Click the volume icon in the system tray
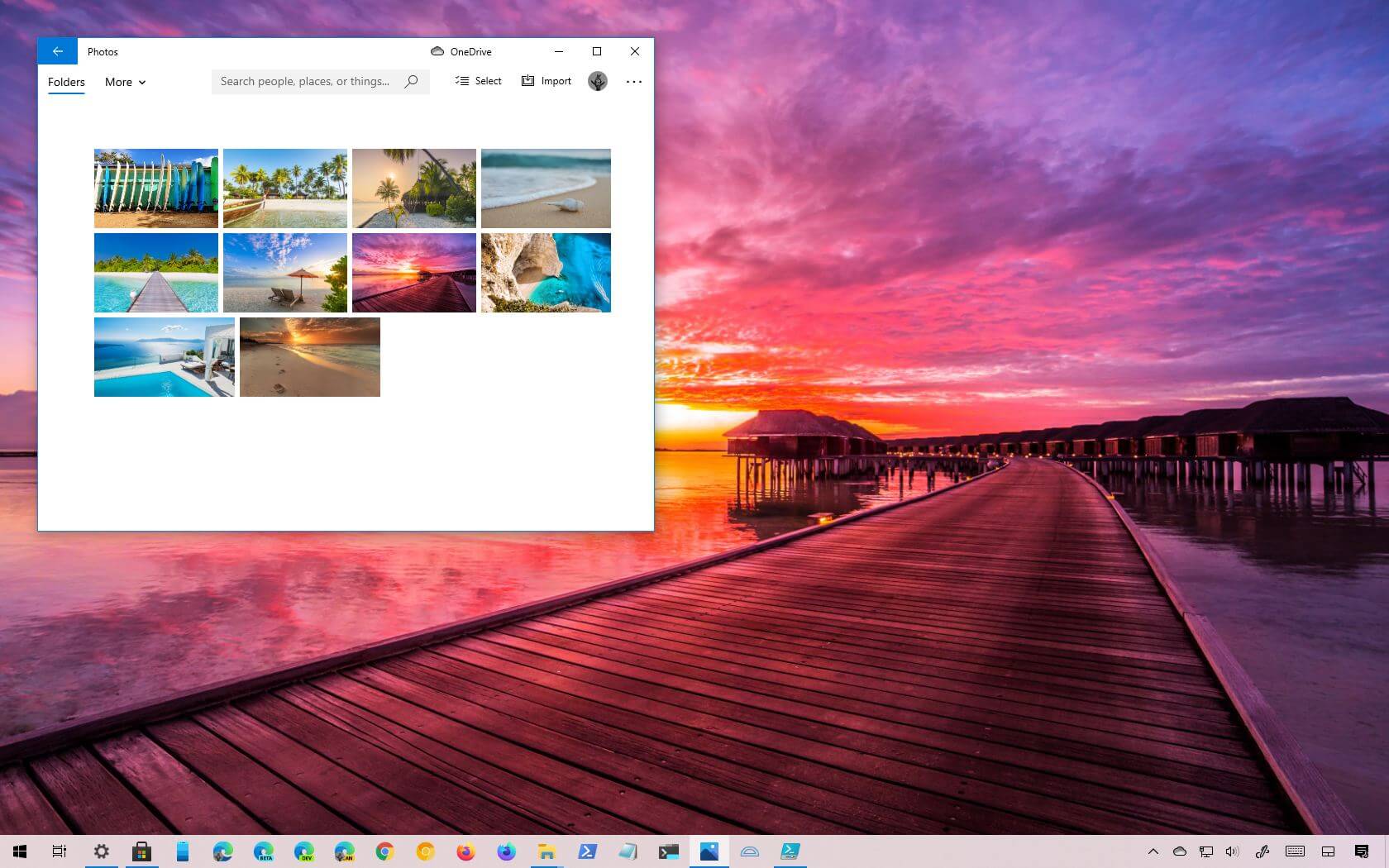Screen dimensions: 1389x868 [1232, 851]
